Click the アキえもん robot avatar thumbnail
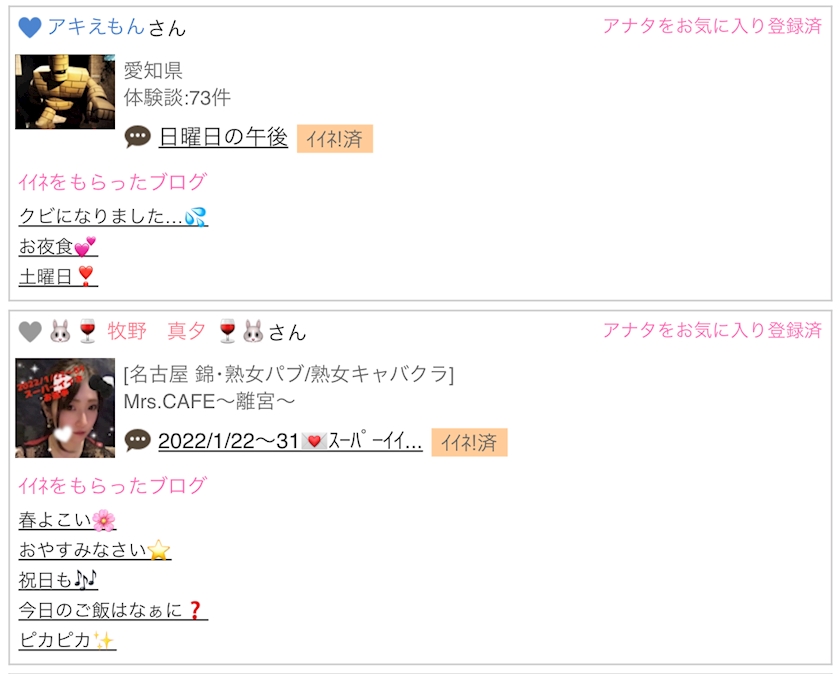 click(x=65, y=91)
